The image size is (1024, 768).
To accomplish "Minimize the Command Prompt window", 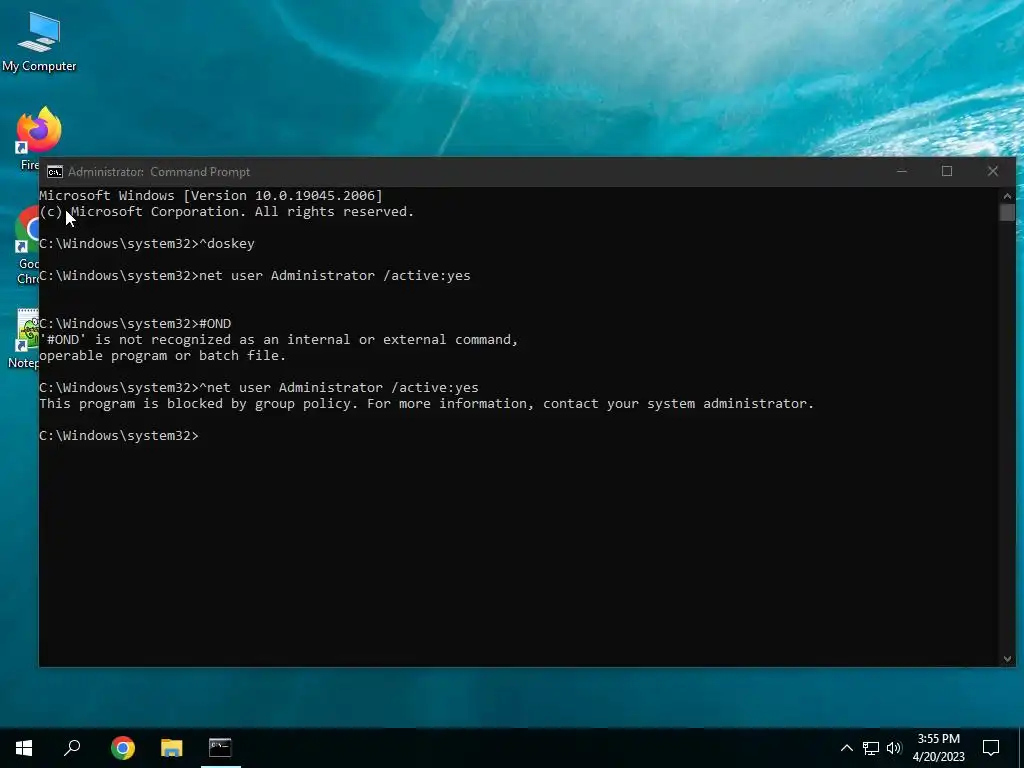I will tap(902, 172).
